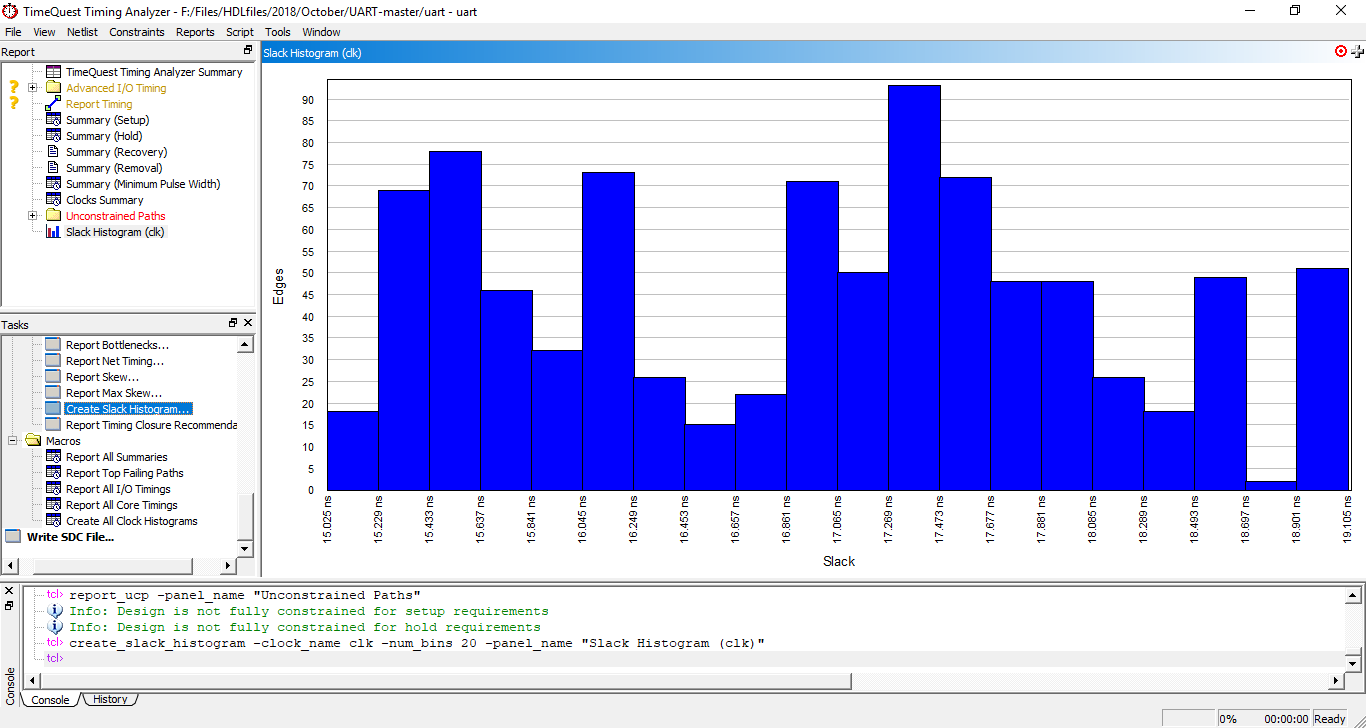The width and height of the screenshot is (1366, 728).
Task: Click the Report Bottlenecks task icon
Action: click(x=53, y=345)
